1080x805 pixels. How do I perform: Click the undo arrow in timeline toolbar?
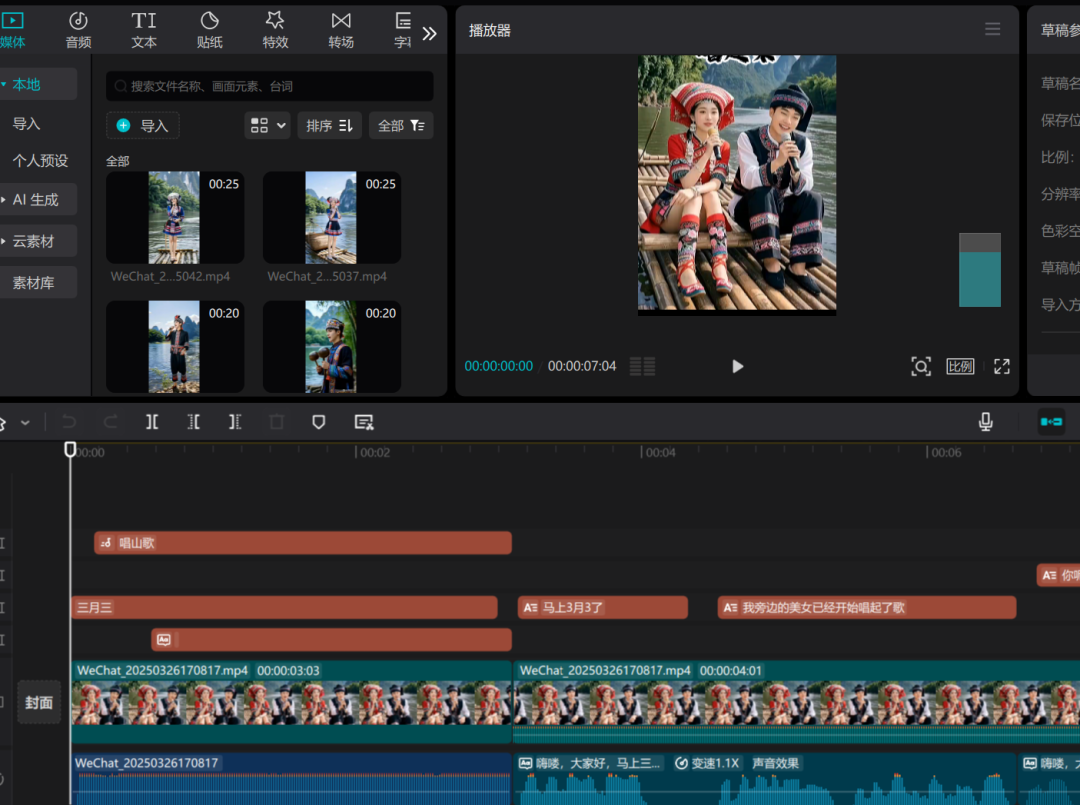point(69,422)
